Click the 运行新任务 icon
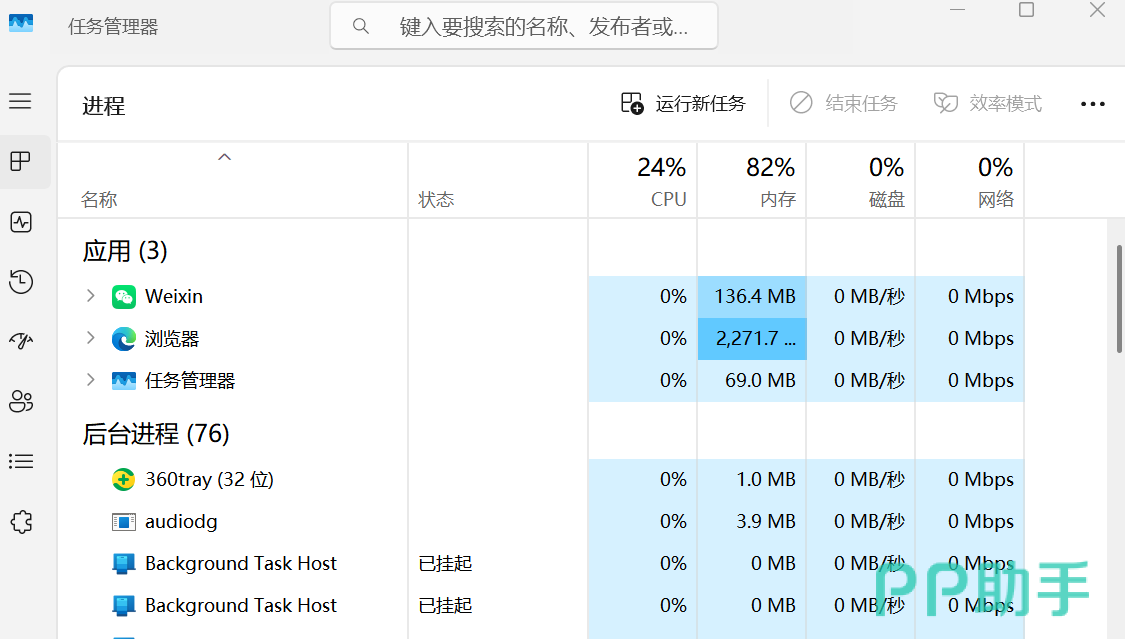Screen dimensions: 1125x639 (632, 103)
